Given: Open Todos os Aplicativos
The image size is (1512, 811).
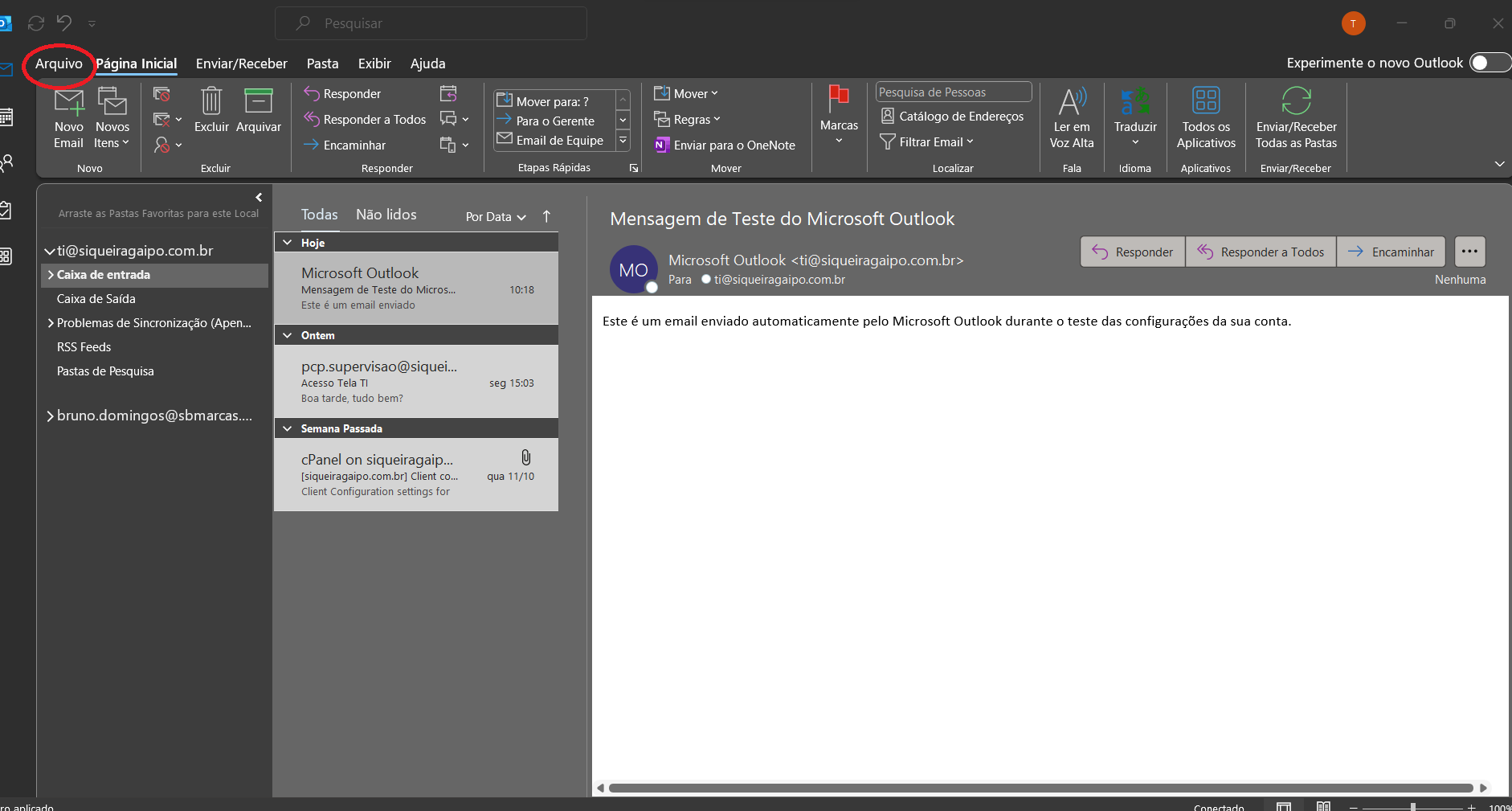Looking at the screenshot, I should click(1206, 118).
